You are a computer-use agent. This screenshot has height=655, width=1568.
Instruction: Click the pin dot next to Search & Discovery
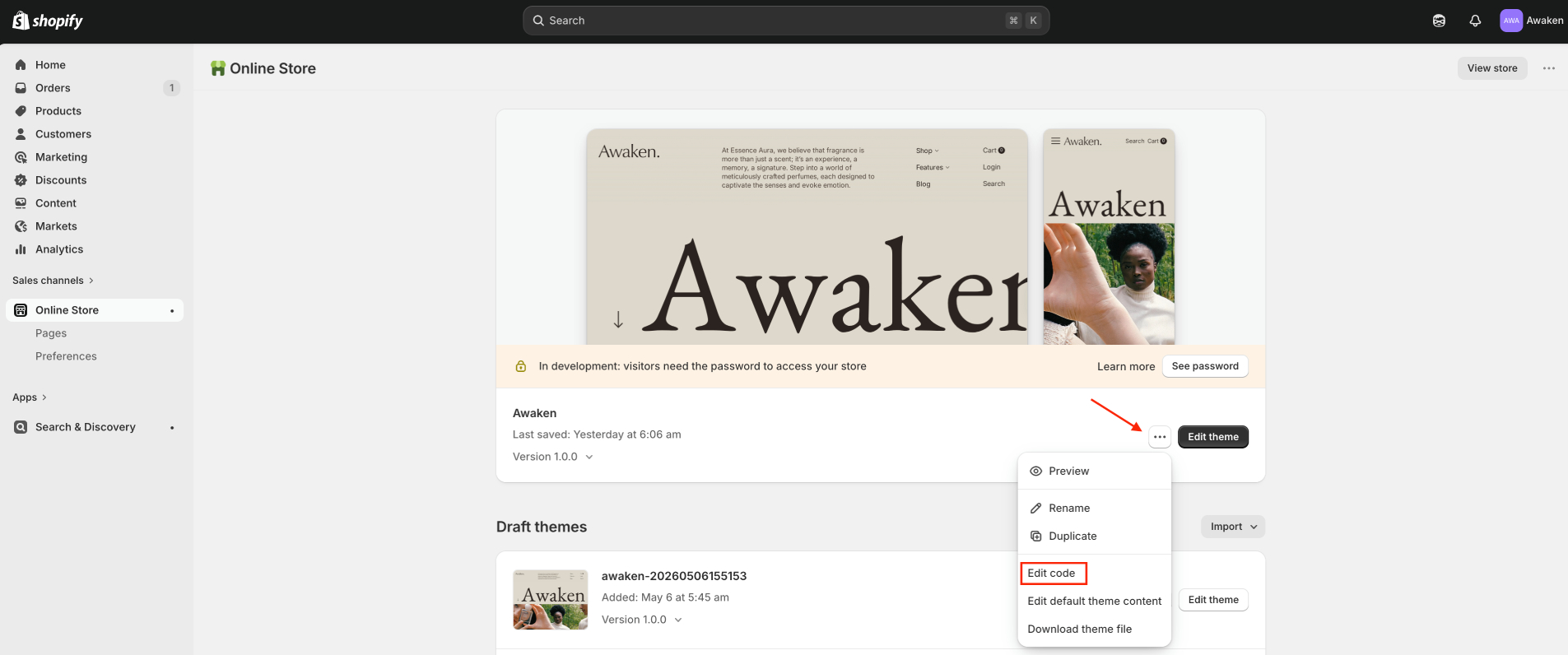click(172, 428)
